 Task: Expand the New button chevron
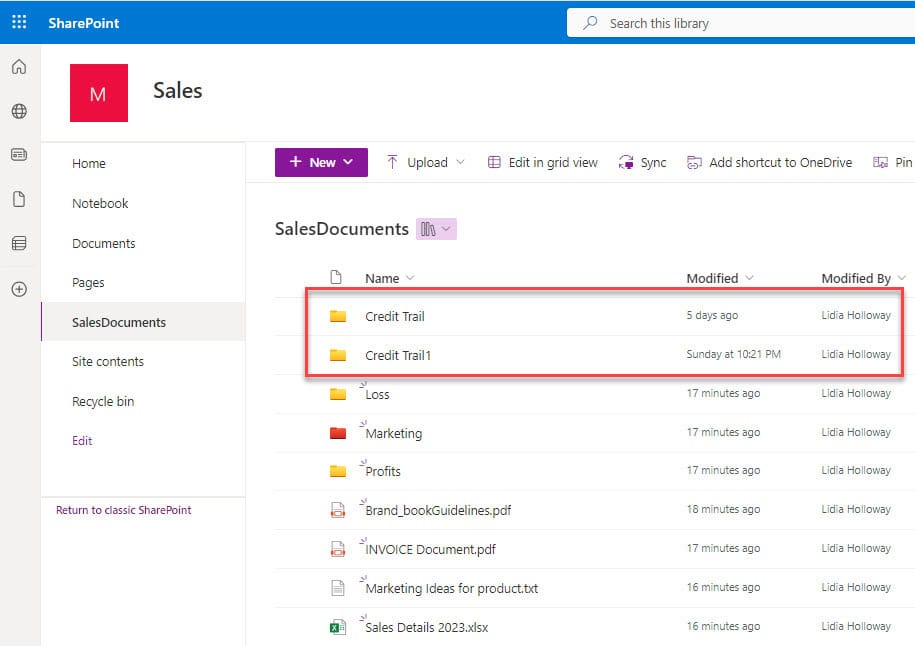pyautogui.click(x=348, y=162)
